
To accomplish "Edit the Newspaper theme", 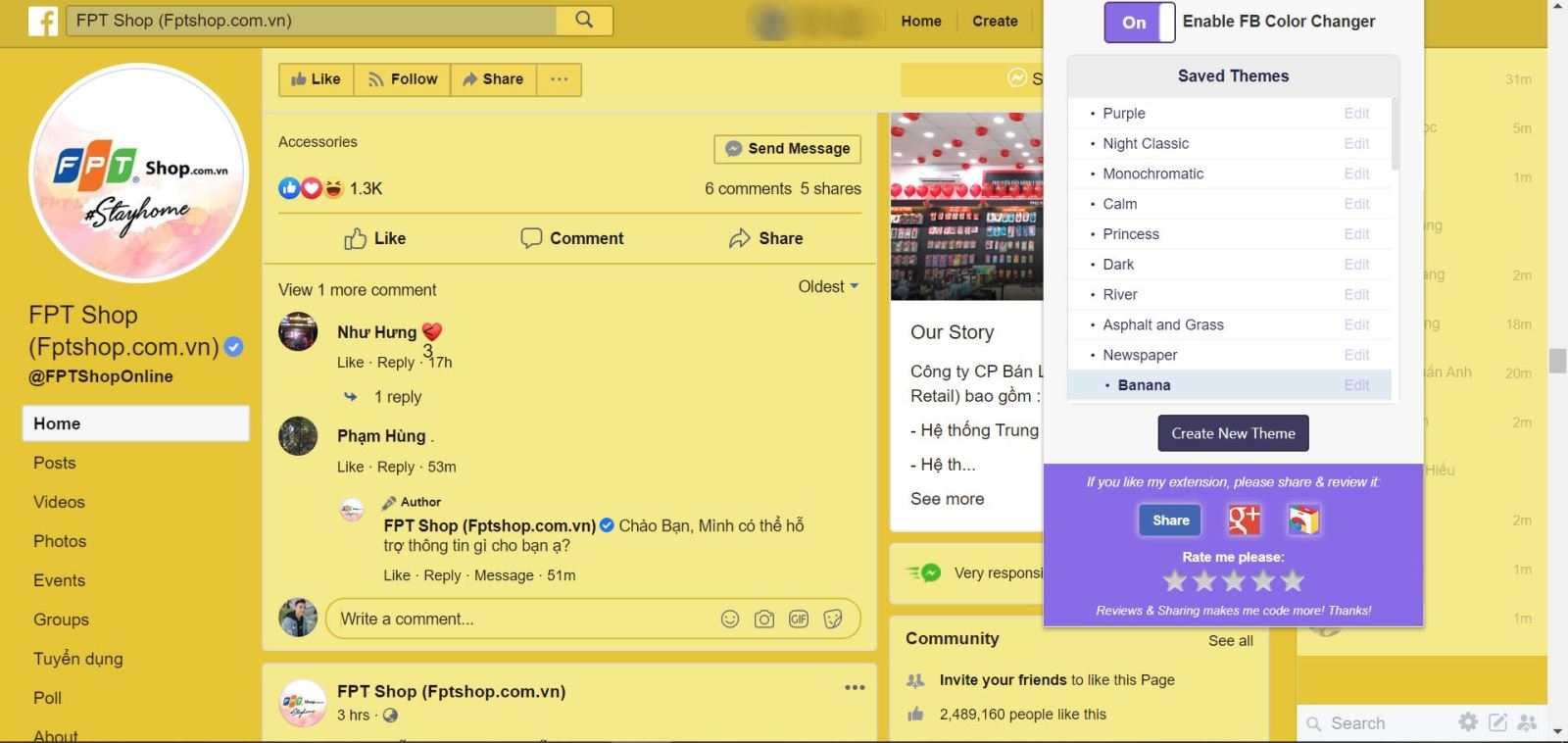I will (x=1356, y=355).
